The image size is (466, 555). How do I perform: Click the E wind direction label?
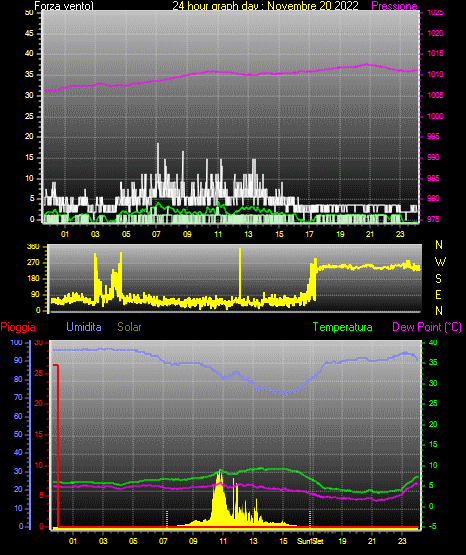point(438,294)
